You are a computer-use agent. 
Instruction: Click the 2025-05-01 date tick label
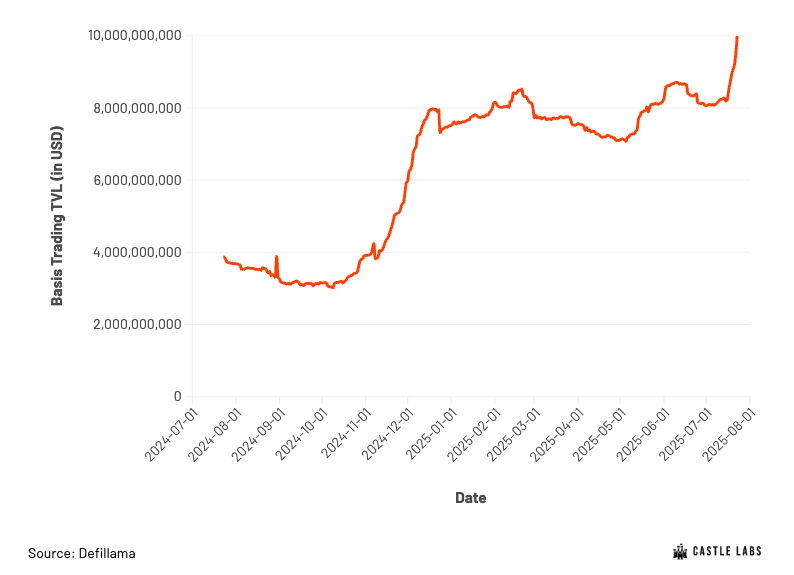pos(600,435)
